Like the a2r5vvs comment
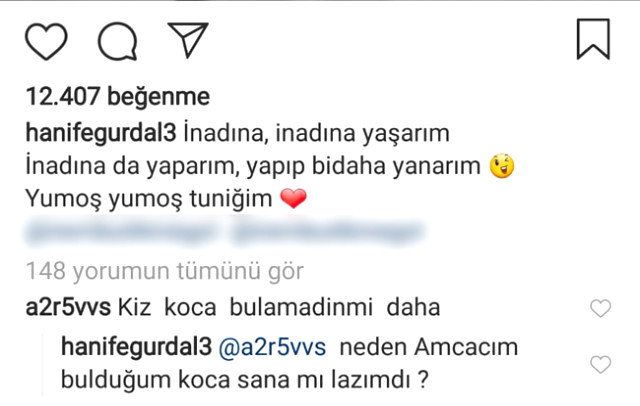640x406 pixels. coord(600,308)
